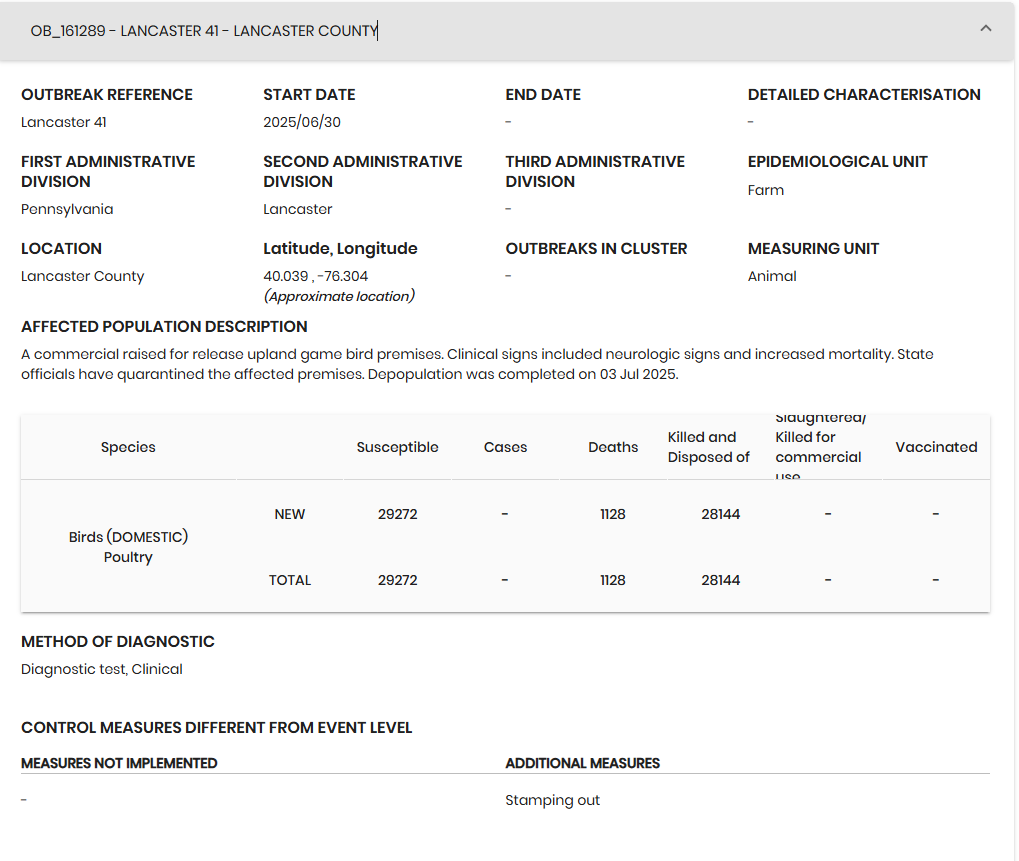Click the Stamping out additional measure

(552, 800)
